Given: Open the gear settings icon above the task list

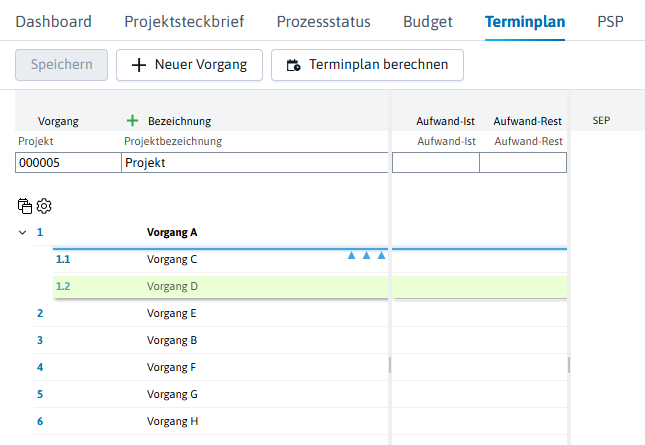Looking at the screenshot, I should coord(44,206).
